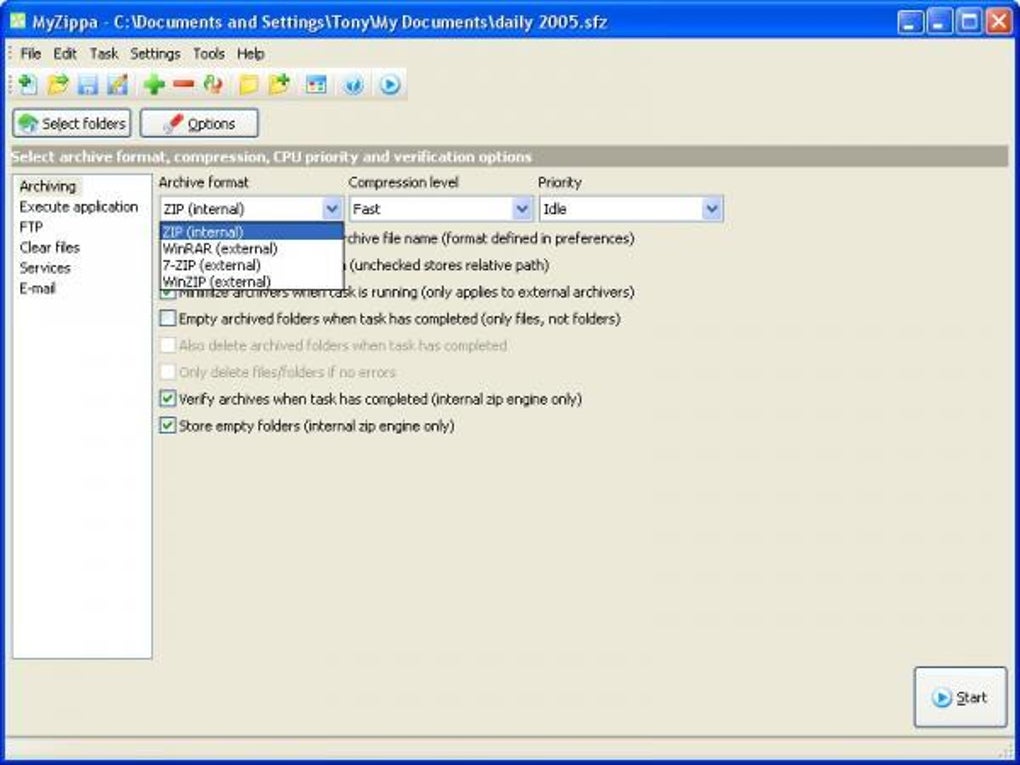This screenshot has height=765, width=1020.
Task: Click the New task document icon
Action: coord(27,85)
